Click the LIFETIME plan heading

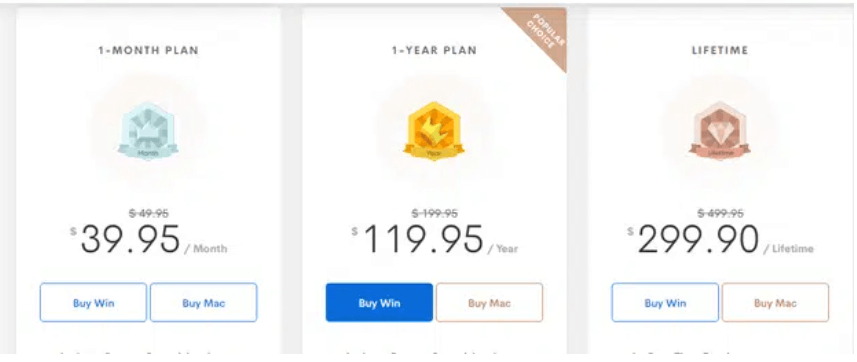click(x=720, y=50)
